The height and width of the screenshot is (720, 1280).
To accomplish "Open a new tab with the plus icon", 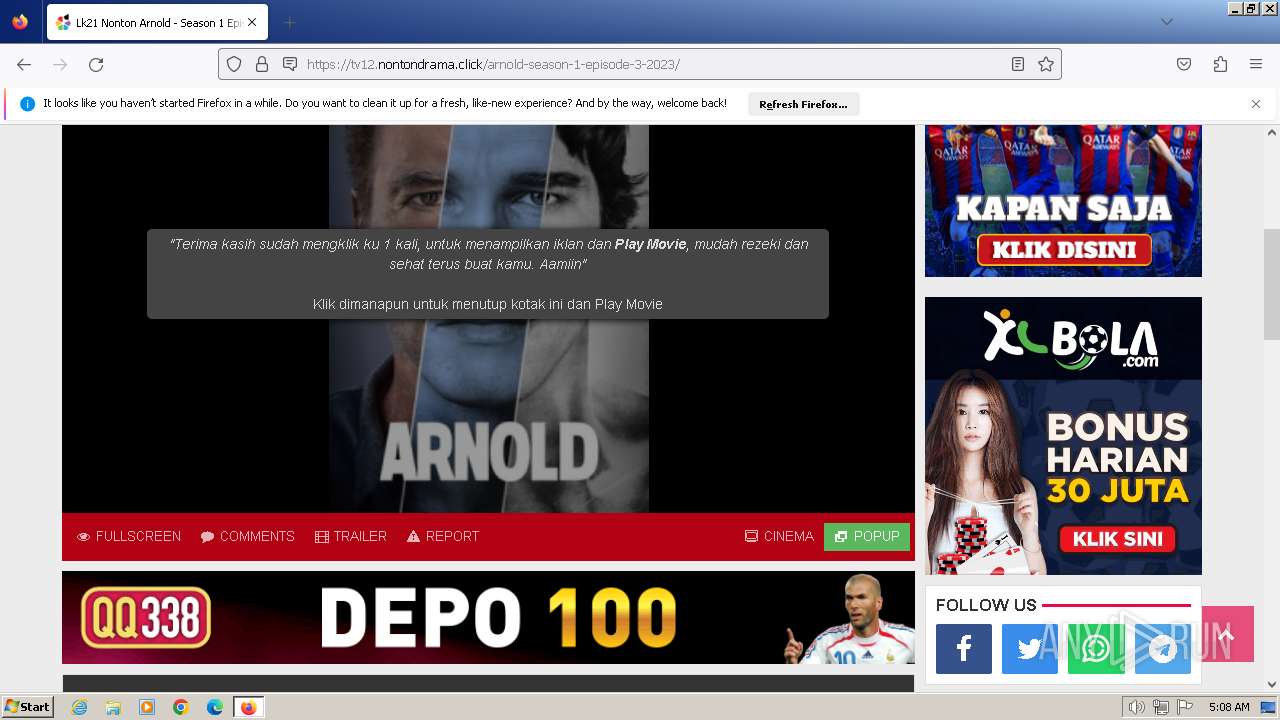I will tap(289, 22).
